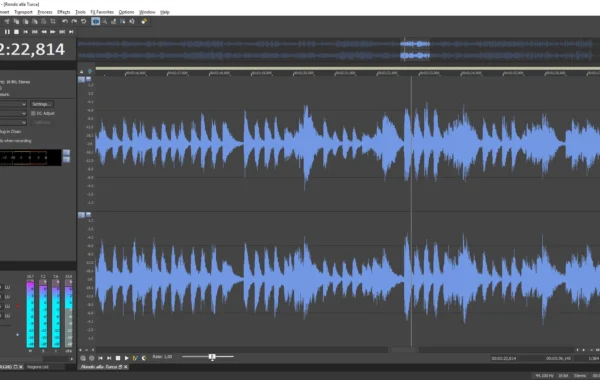Click the yellow icon at the toolbar's end
This screenshot has width=600, height=380.
click(x=144, y=21)
